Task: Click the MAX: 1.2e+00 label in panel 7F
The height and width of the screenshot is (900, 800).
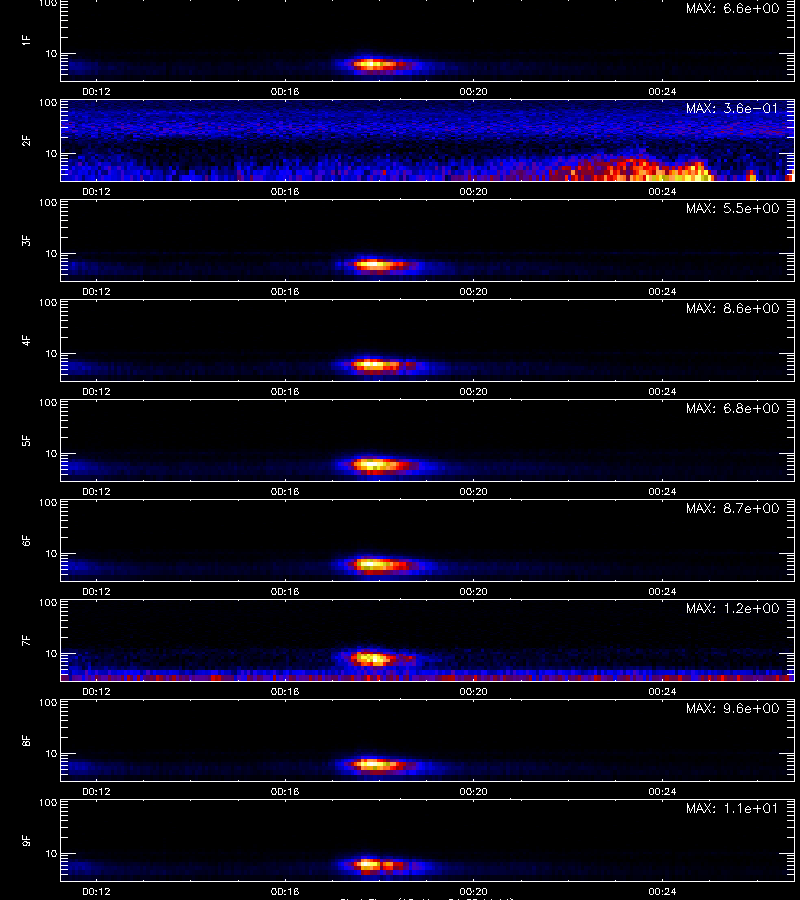Action: coord(732,608)
